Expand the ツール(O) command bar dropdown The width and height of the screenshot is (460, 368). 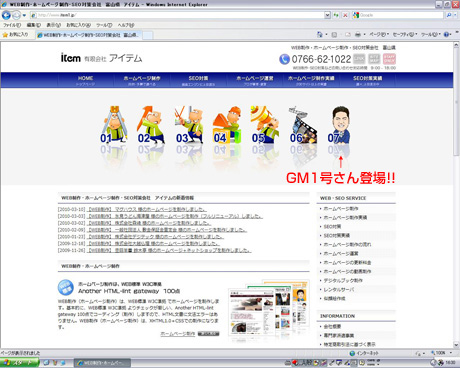click(431, 34)
